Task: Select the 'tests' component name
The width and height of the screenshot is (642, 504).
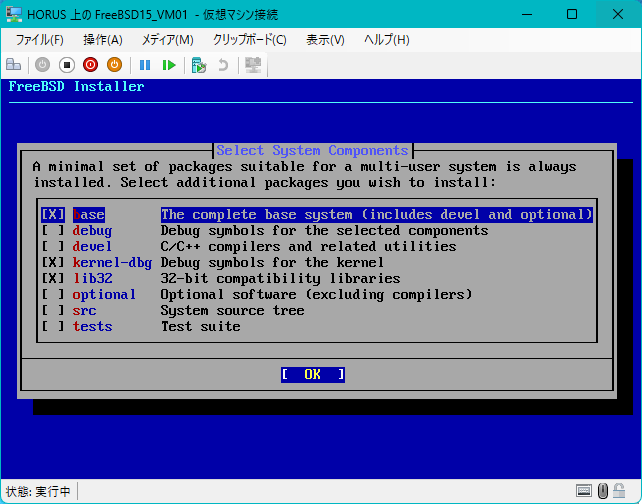Action: click(93, 326)
